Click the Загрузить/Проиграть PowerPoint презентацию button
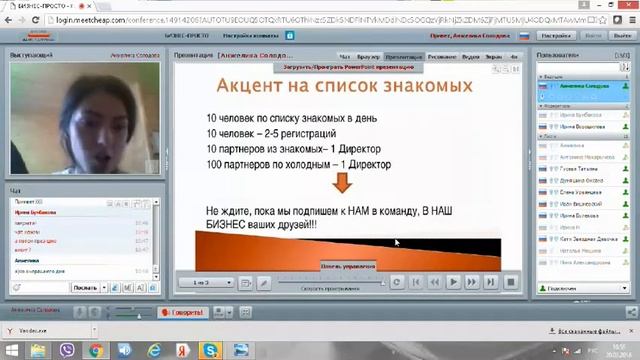The image size is (640, 360). [349, 67]
